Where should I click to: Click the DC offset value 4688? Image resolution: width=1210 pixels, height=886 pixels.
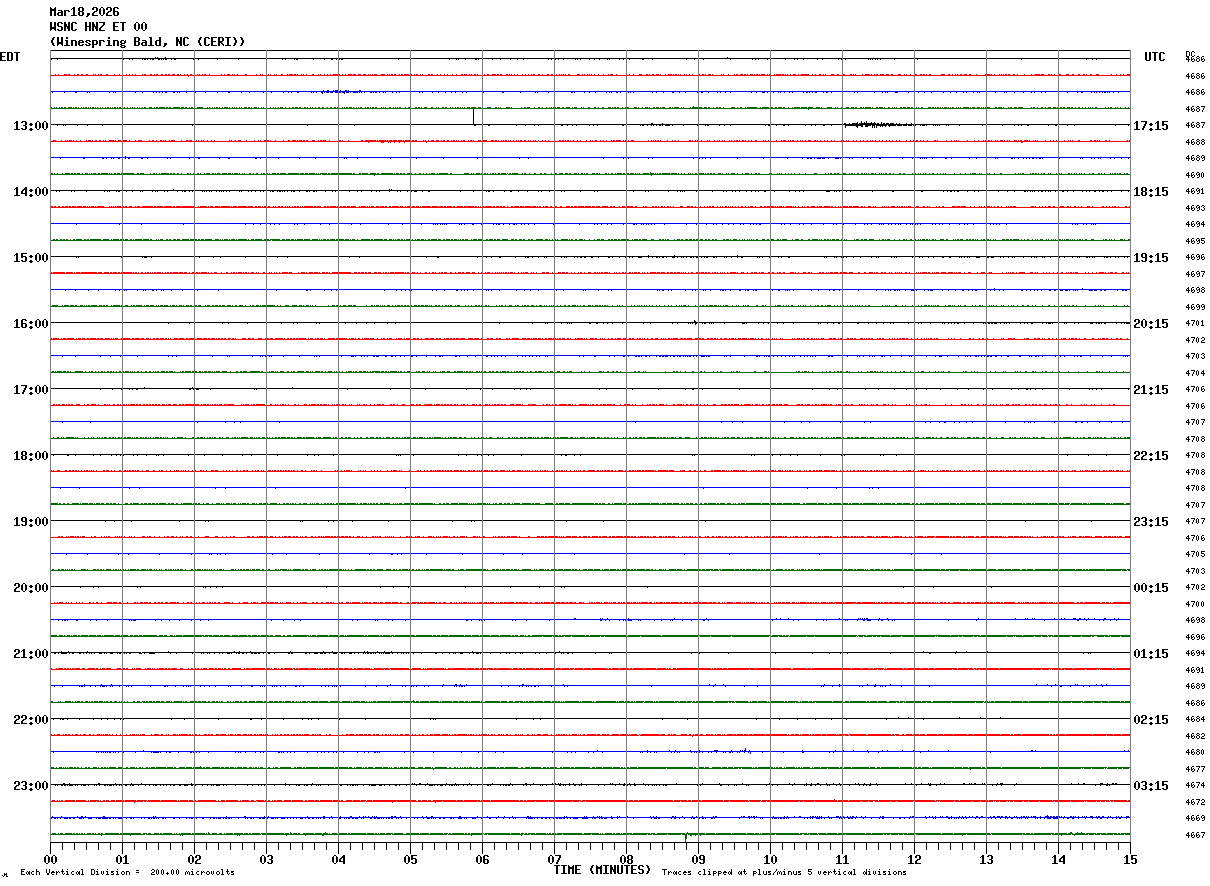1194,142
